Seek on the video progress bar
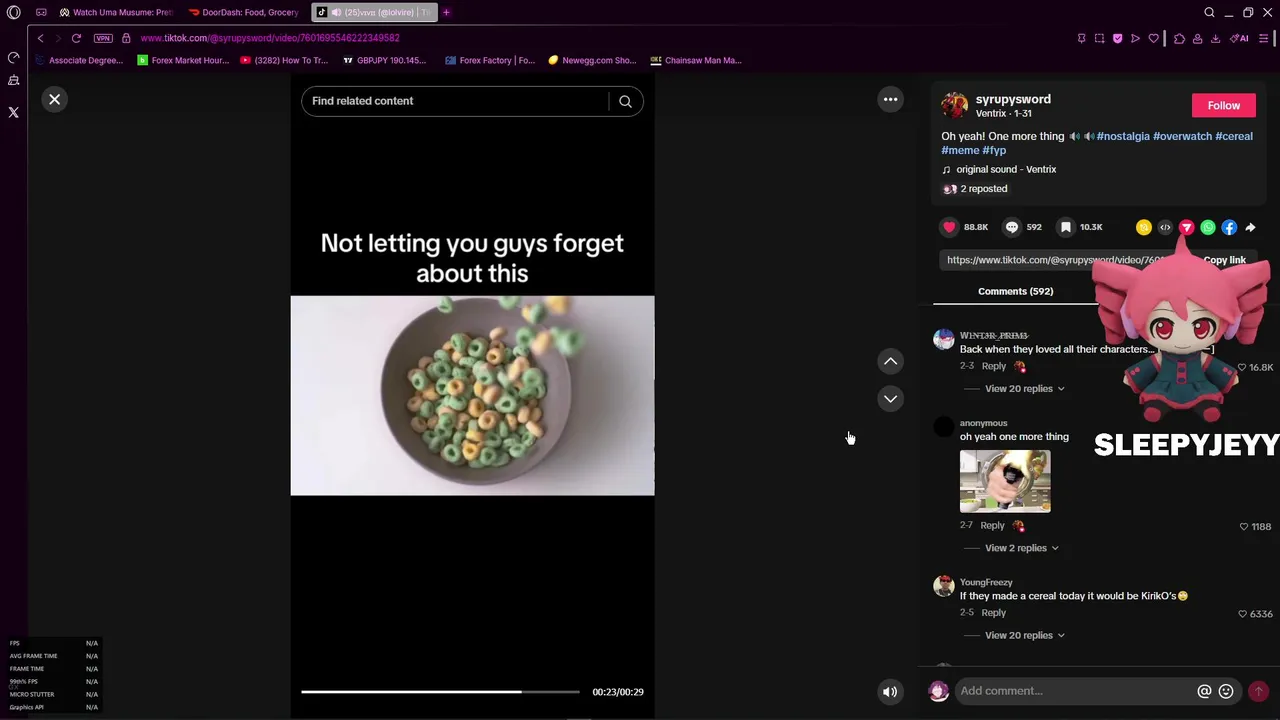This screenshot has height=720, width=1280. point(440,692)
